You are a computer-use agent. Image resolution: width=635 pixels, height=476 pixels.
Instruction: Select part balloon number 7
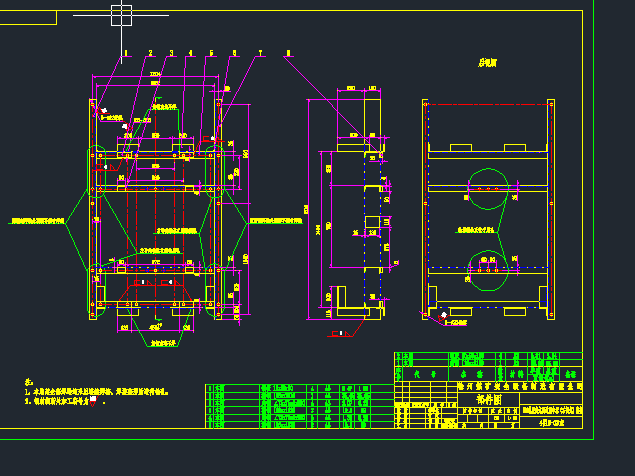(x=260, y=53)
